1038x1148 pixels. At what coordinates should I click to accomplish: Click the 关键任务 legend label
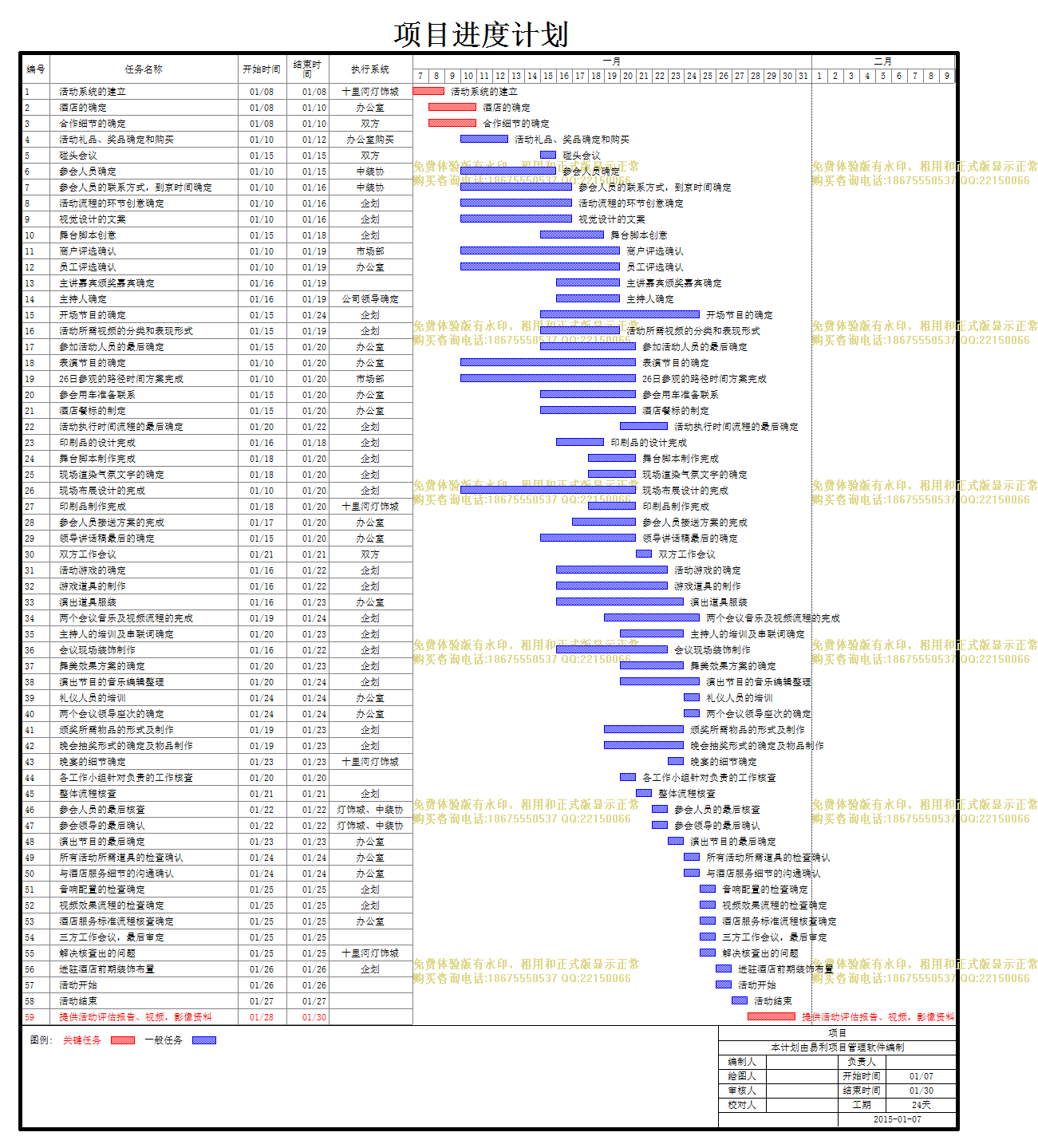82,1040
